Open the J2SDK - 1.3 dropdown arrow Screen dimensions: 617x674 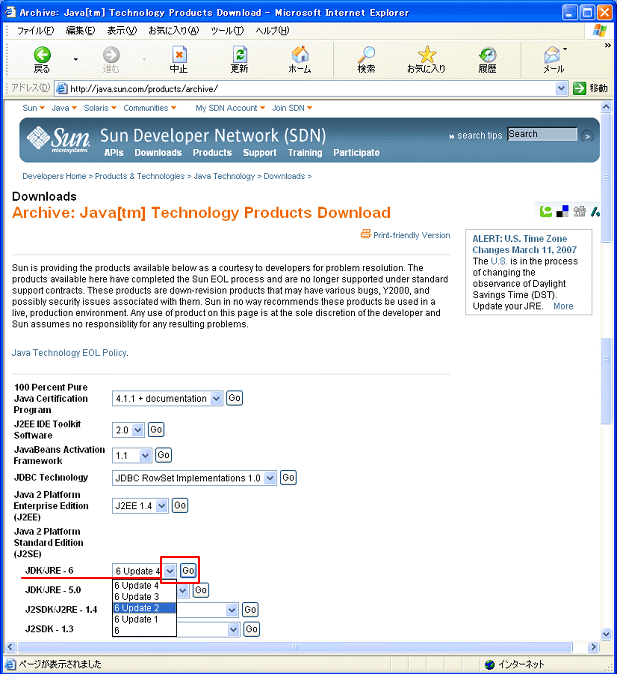233,630
